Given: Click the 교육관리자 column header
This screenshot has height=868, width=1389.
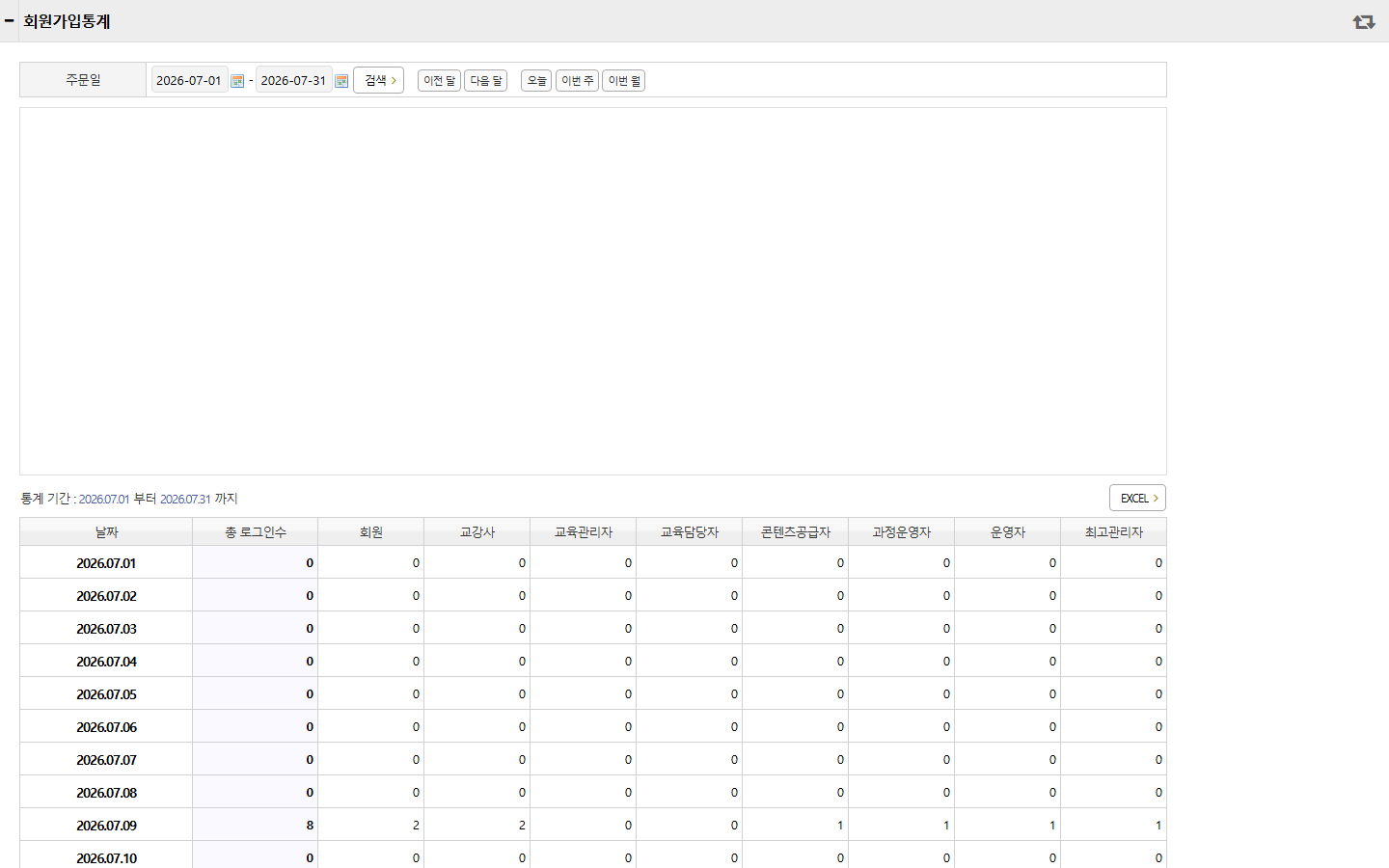Looking at the screenshot, I should coord(584,532).
